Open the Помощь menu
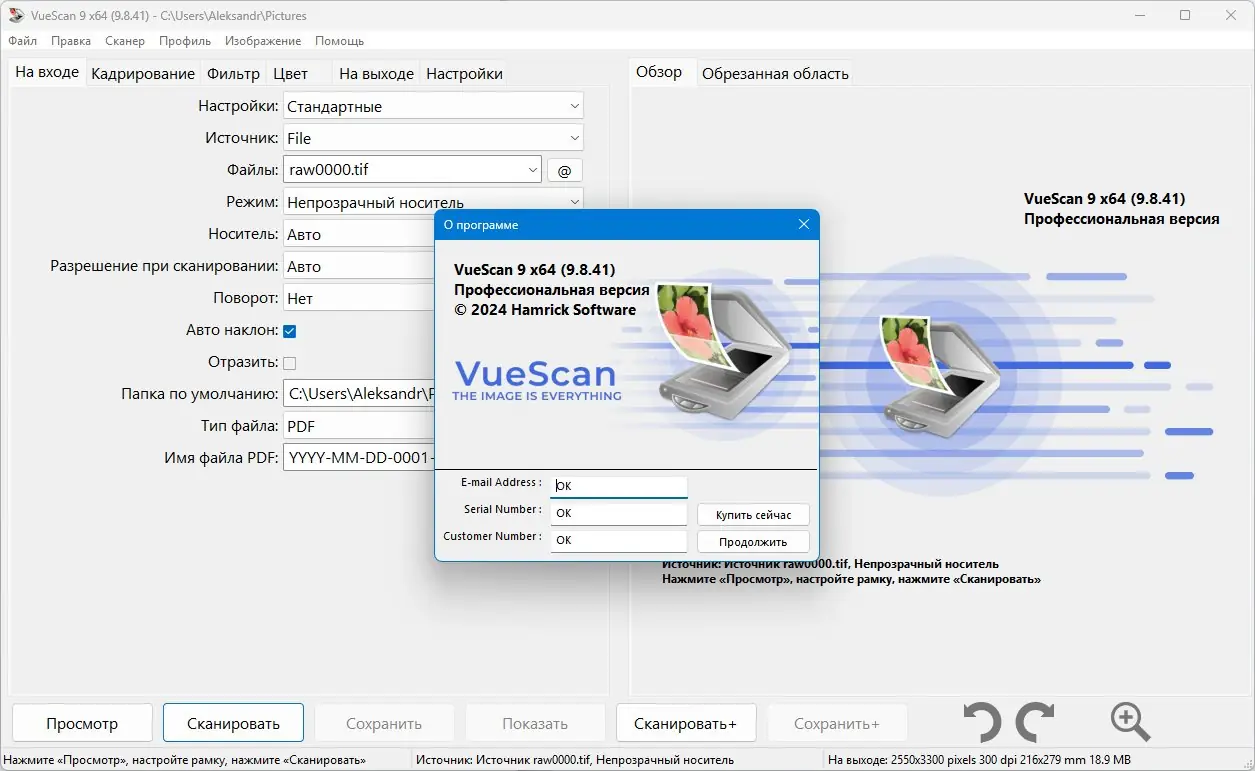Image resolution: width=1255 pixels, height=771 pixels. [340, 41]
